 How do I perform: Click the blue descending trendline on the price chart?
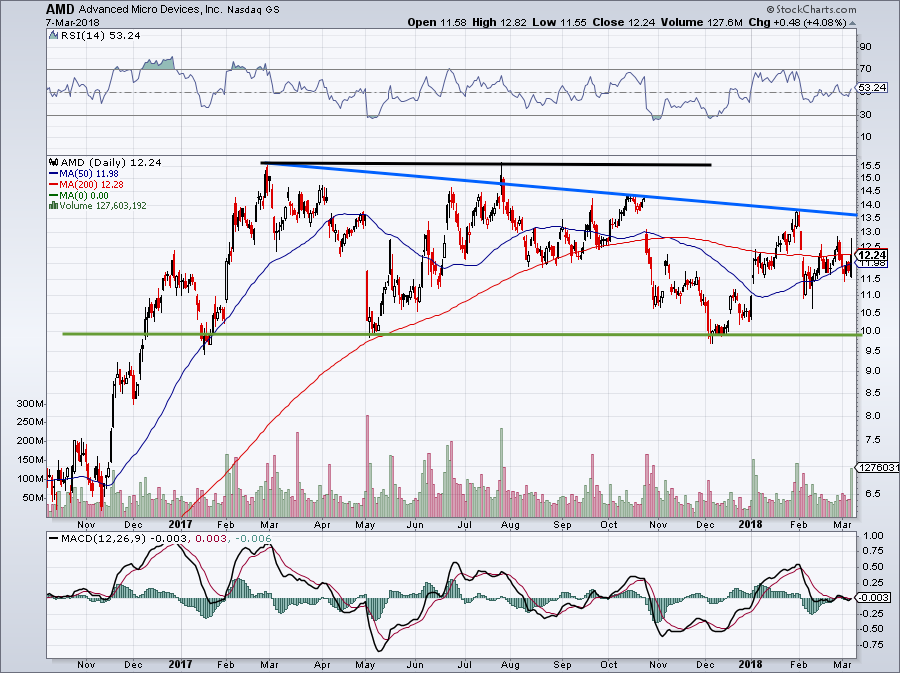[560, 189]
